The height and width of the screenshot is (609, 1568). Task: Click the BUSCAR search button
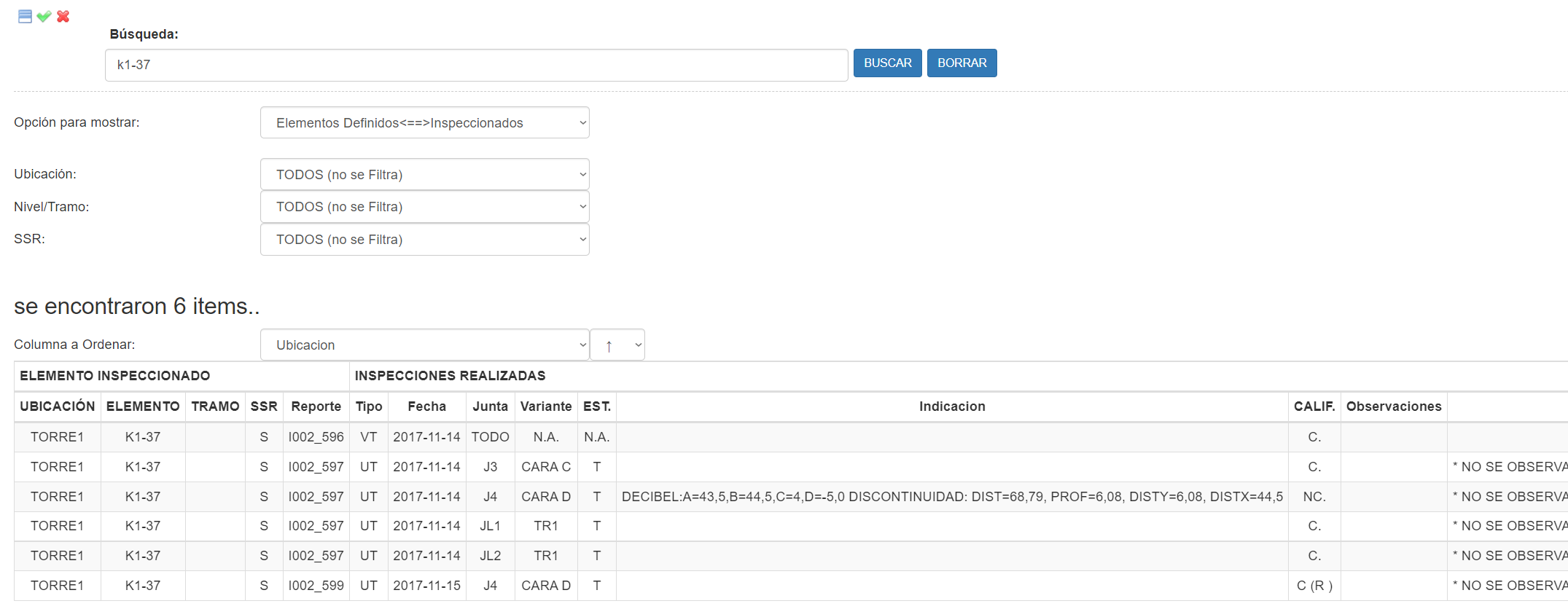click(x=887, y=63)
